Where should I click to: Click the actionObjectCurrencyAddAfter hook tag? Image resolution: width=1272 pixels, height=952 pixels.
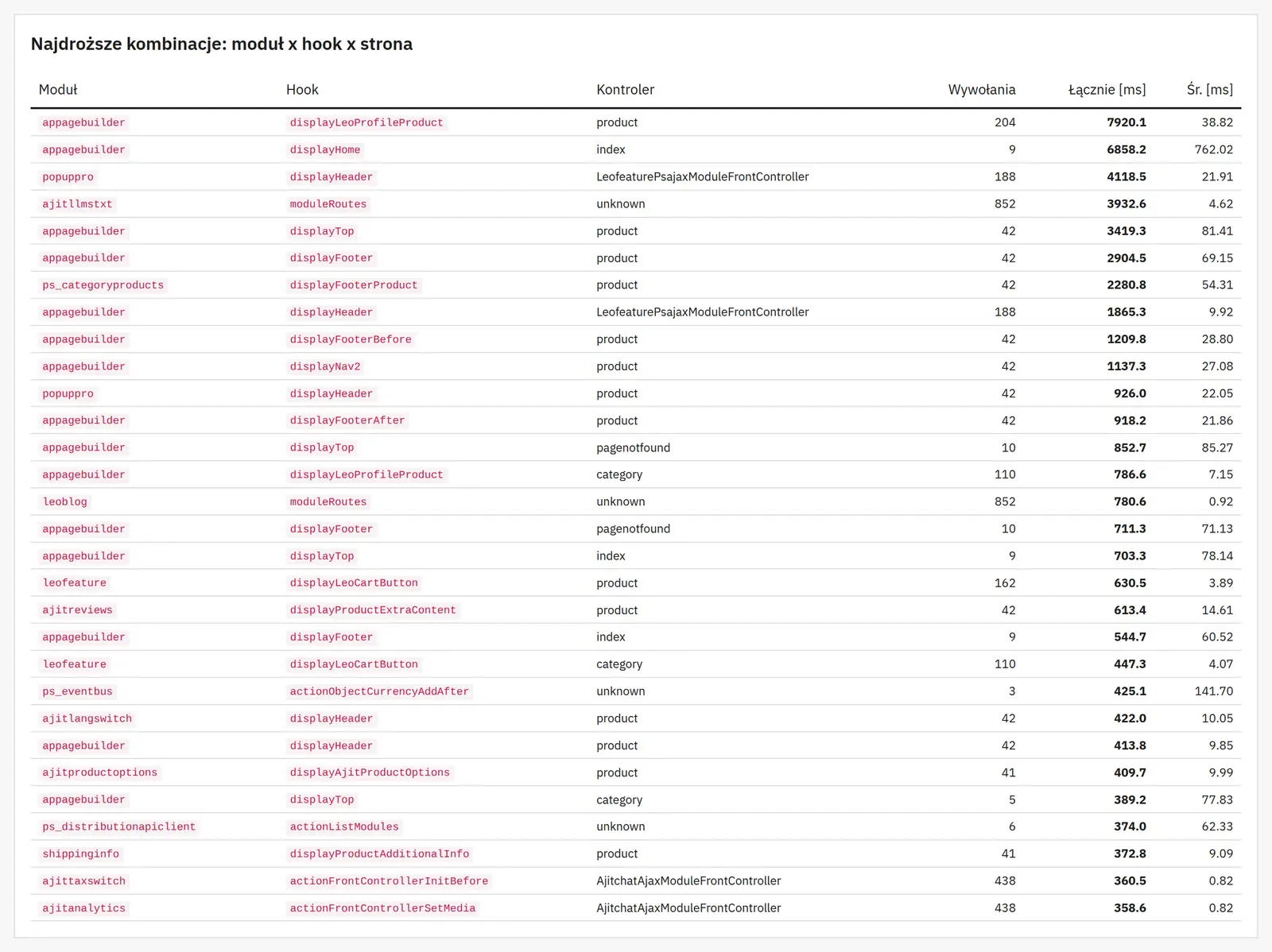coord(379,691)
